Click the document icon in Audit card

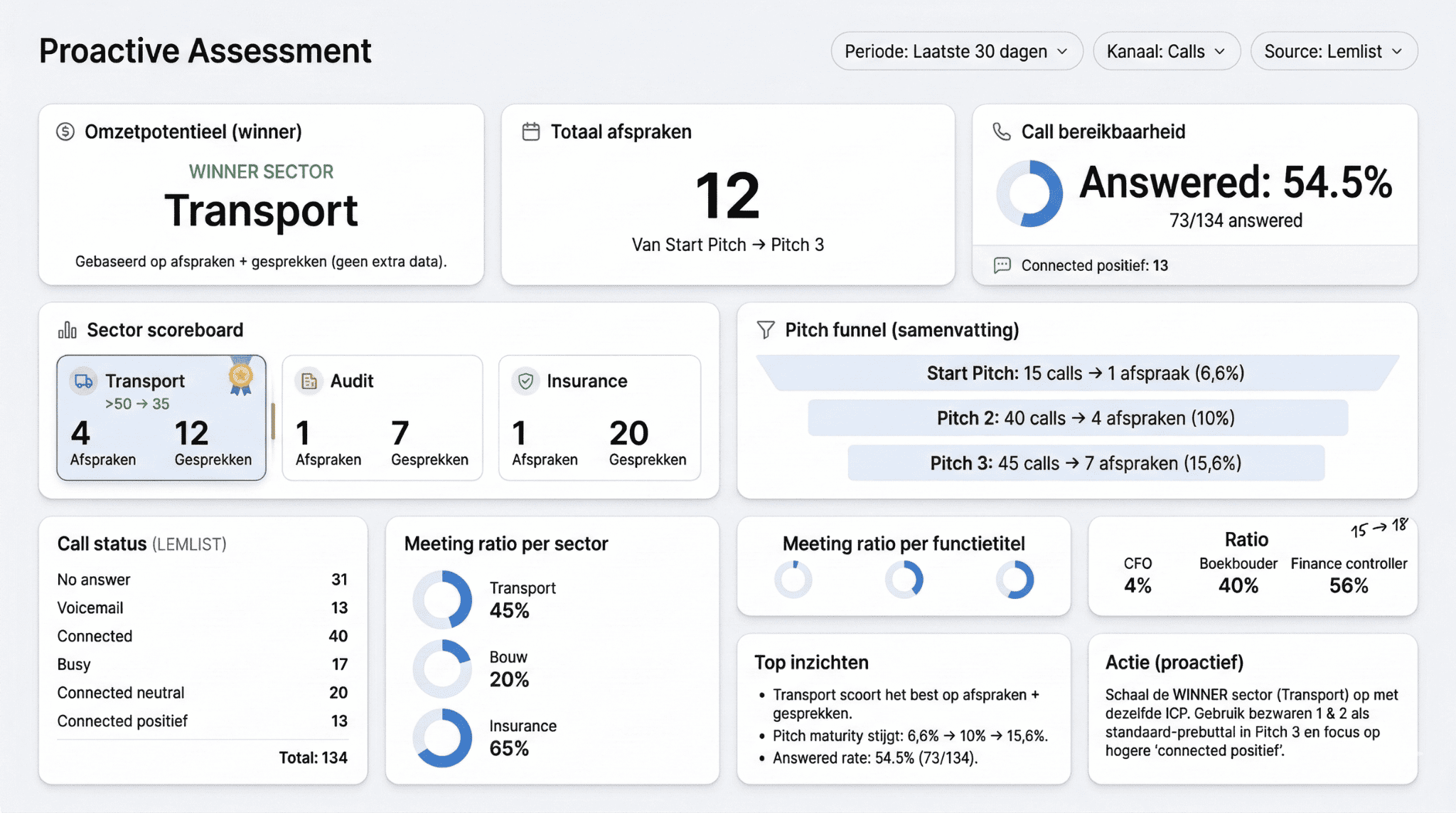coord(309,381)
